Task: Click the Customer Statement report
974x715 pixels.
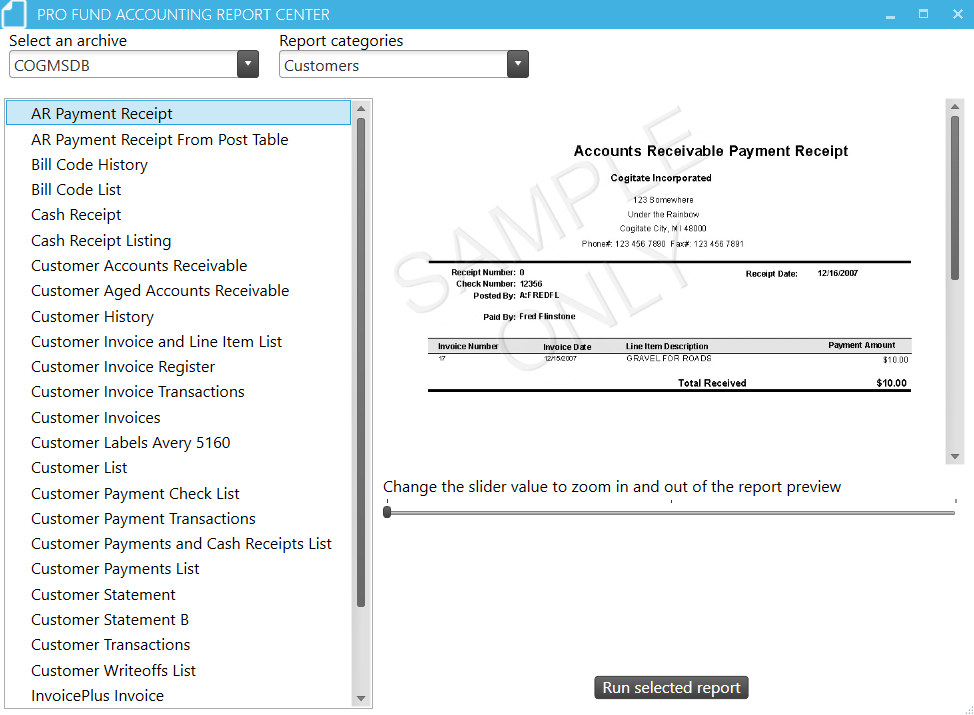Action: coord(104,595)
